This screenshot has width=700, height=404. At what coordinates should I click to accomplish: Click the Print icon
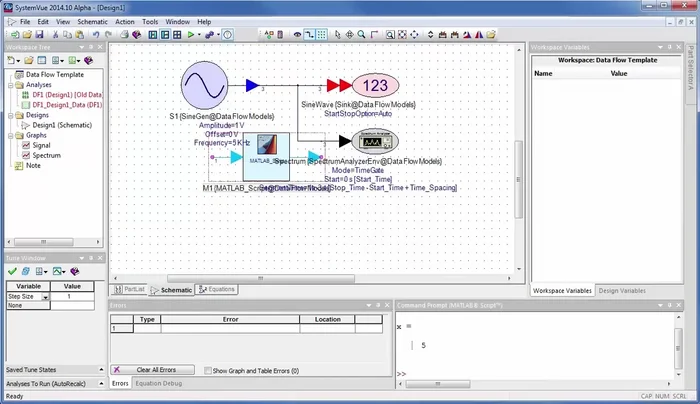(x=125, y=35)
